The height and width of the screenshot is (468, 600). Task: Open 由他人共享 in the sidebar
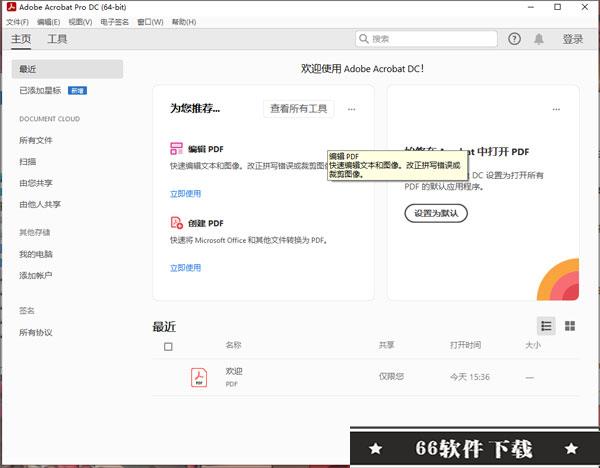[x=40, y=205]
